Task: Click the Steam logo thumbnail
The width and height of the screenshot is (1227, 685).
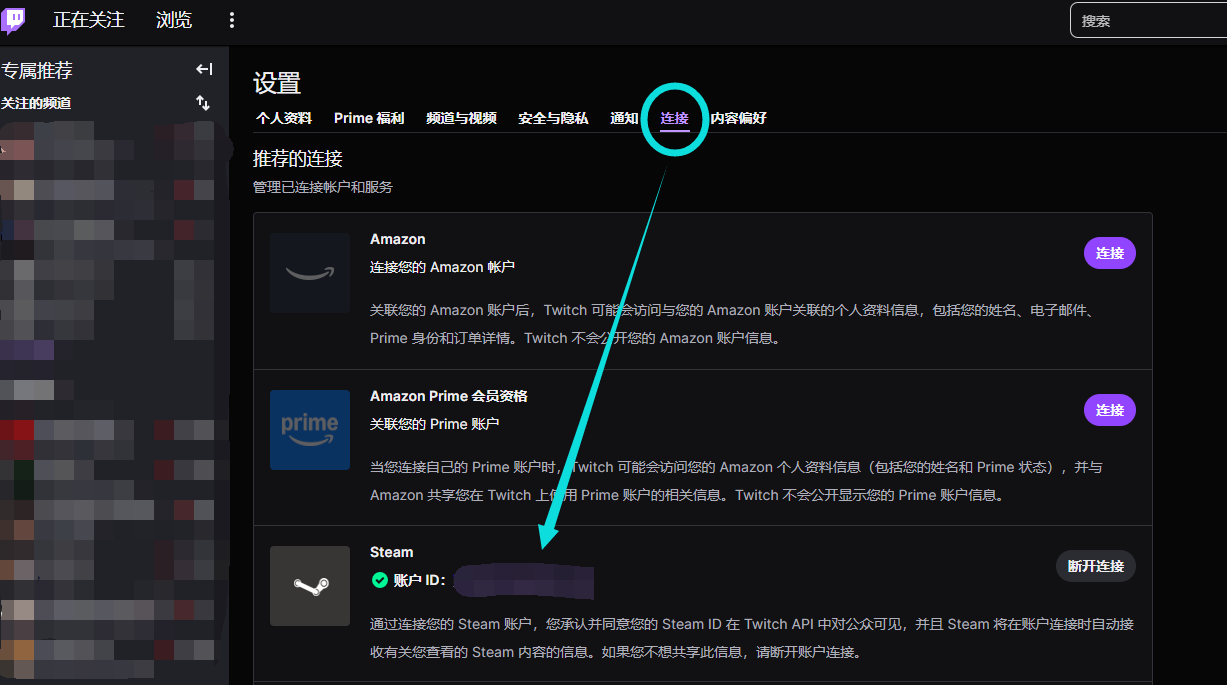Action: click(x=310, y=586)
